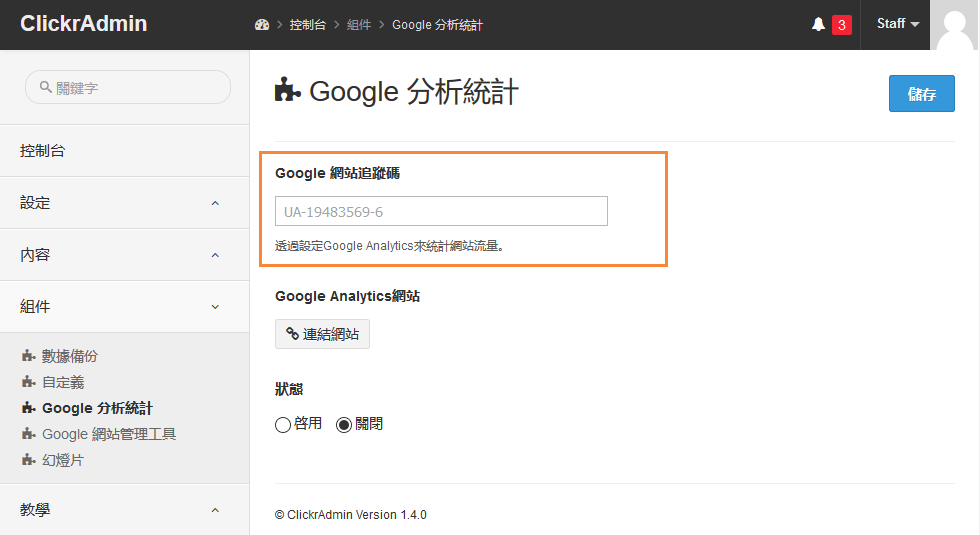980x535 pixels.
Task: Click the puzzle icon beside 幻燈片
Action: (x=29, y=460)
